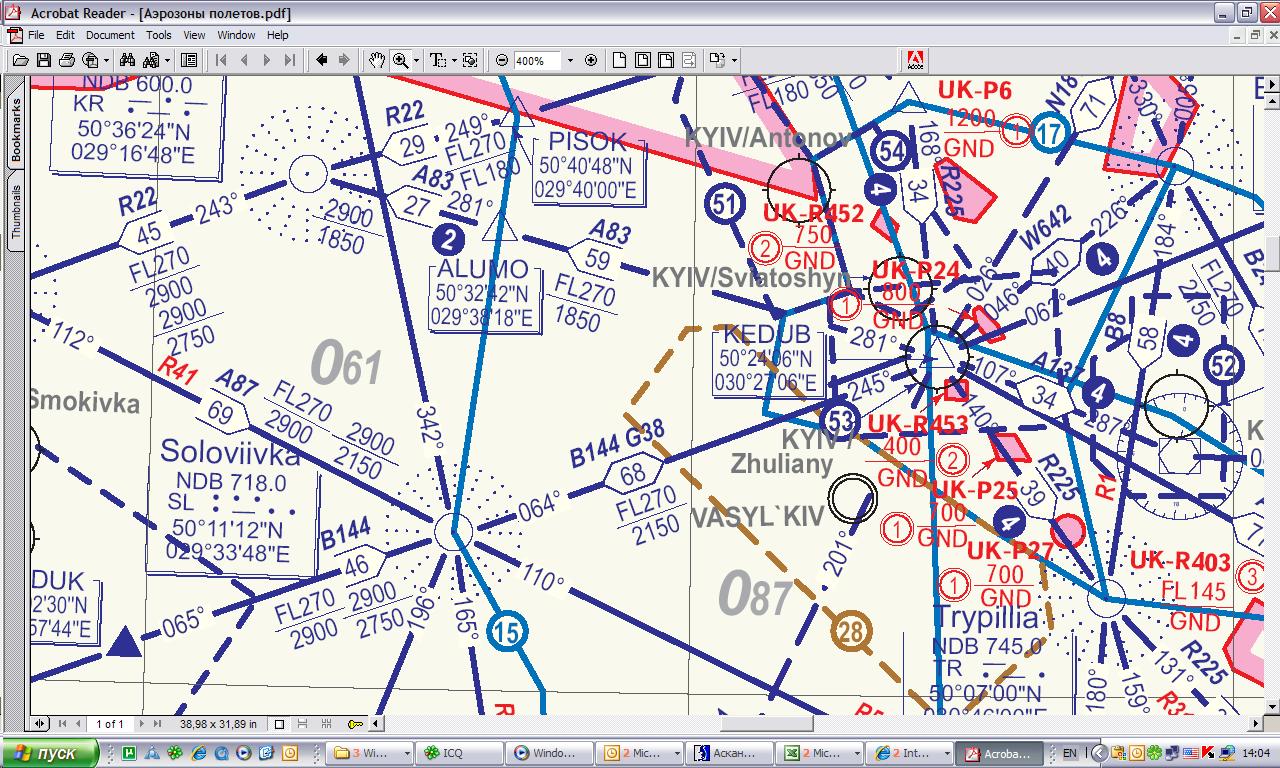Screen dimensions: 1280x768
Task: Open the zoom percentage dropdown arrow
Action: (570, 60)
